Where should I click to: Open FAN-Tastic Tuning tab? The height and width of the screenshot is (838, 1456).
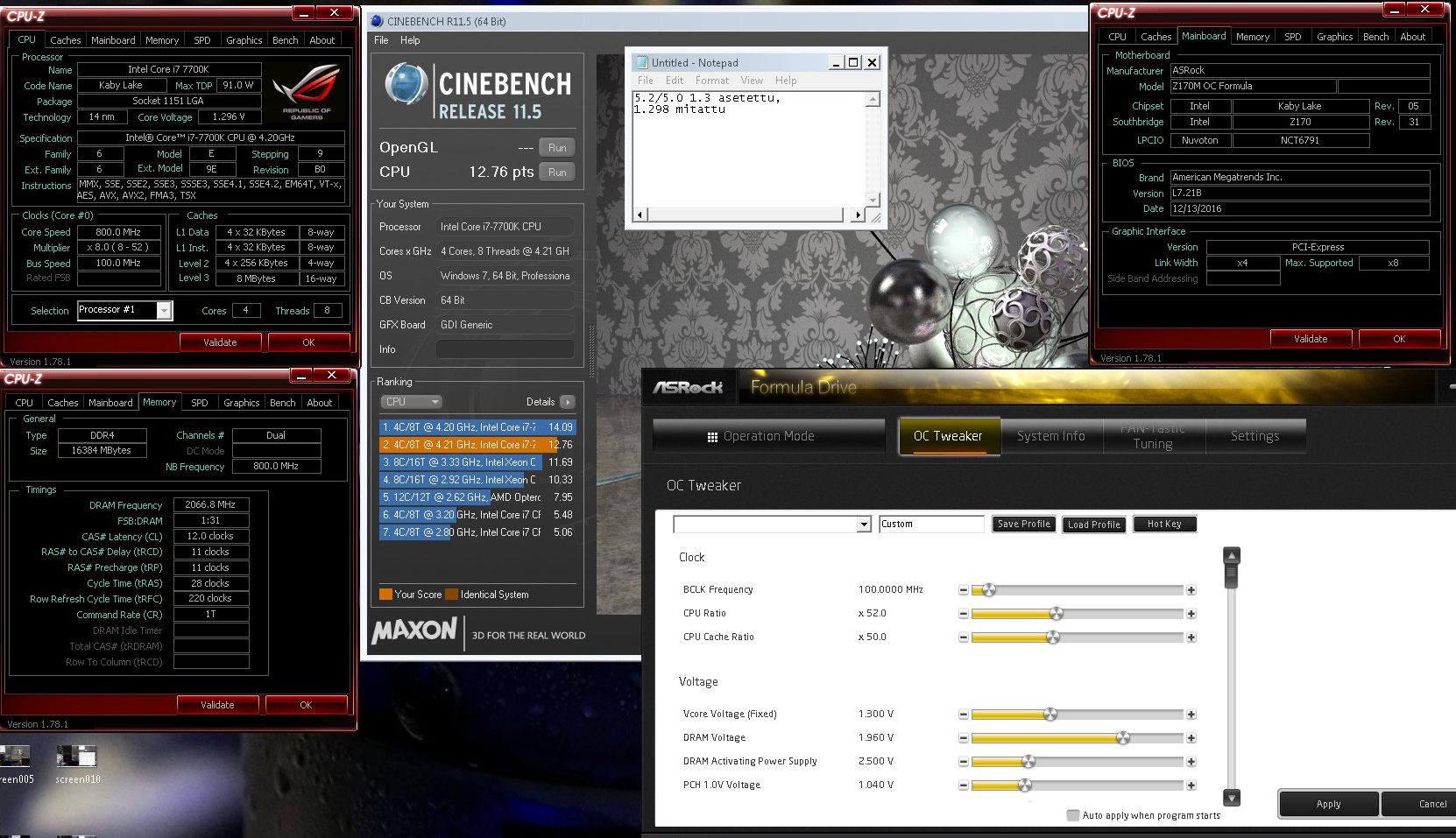[x=1152, y=436]
